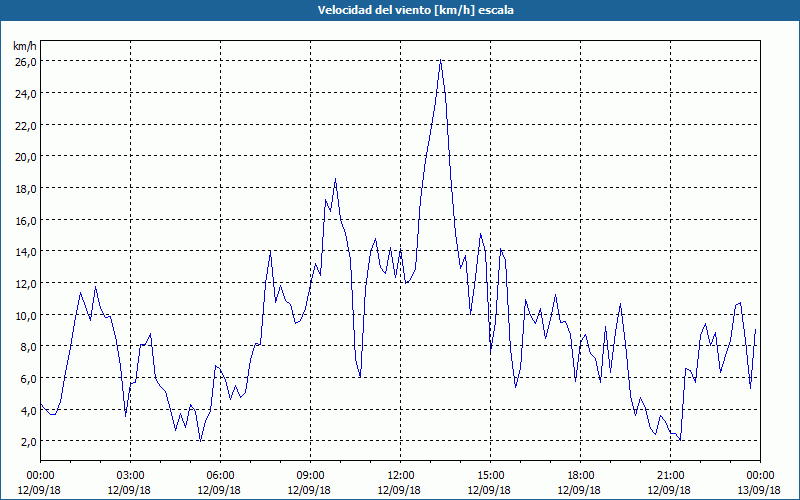Select the 24,0 y-axis label
Screen dimensions: 800x500
pyautogui.click(x=26, y=93)
